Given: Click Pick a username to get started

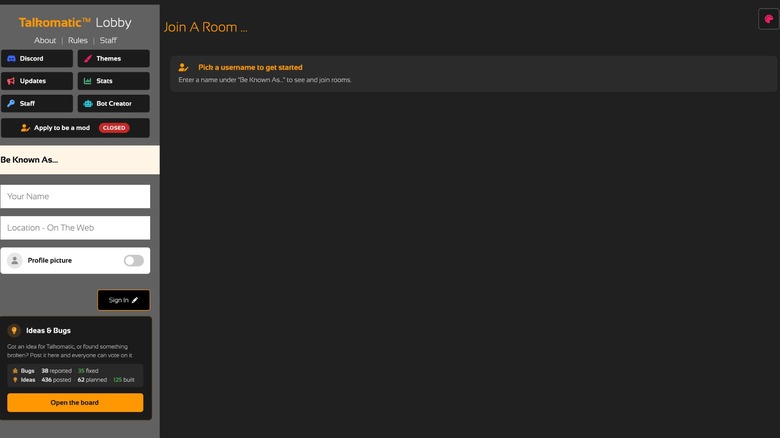Looking at the screenshot, I should point(250,67).
